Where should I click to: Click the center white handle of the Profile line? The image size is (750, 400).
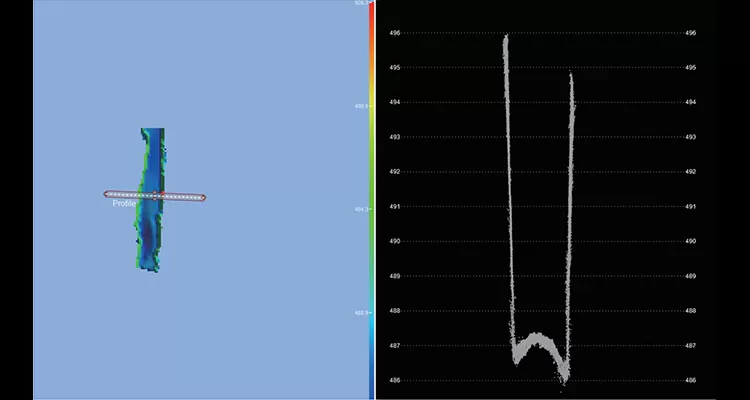[x=154, y=196]
